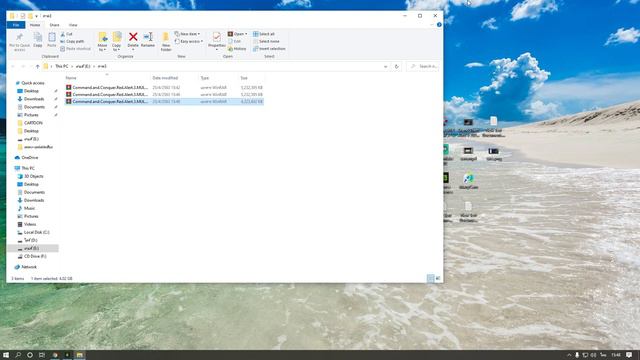Open Customize Quick Access Toolbar dropdown

click(37, 16)
